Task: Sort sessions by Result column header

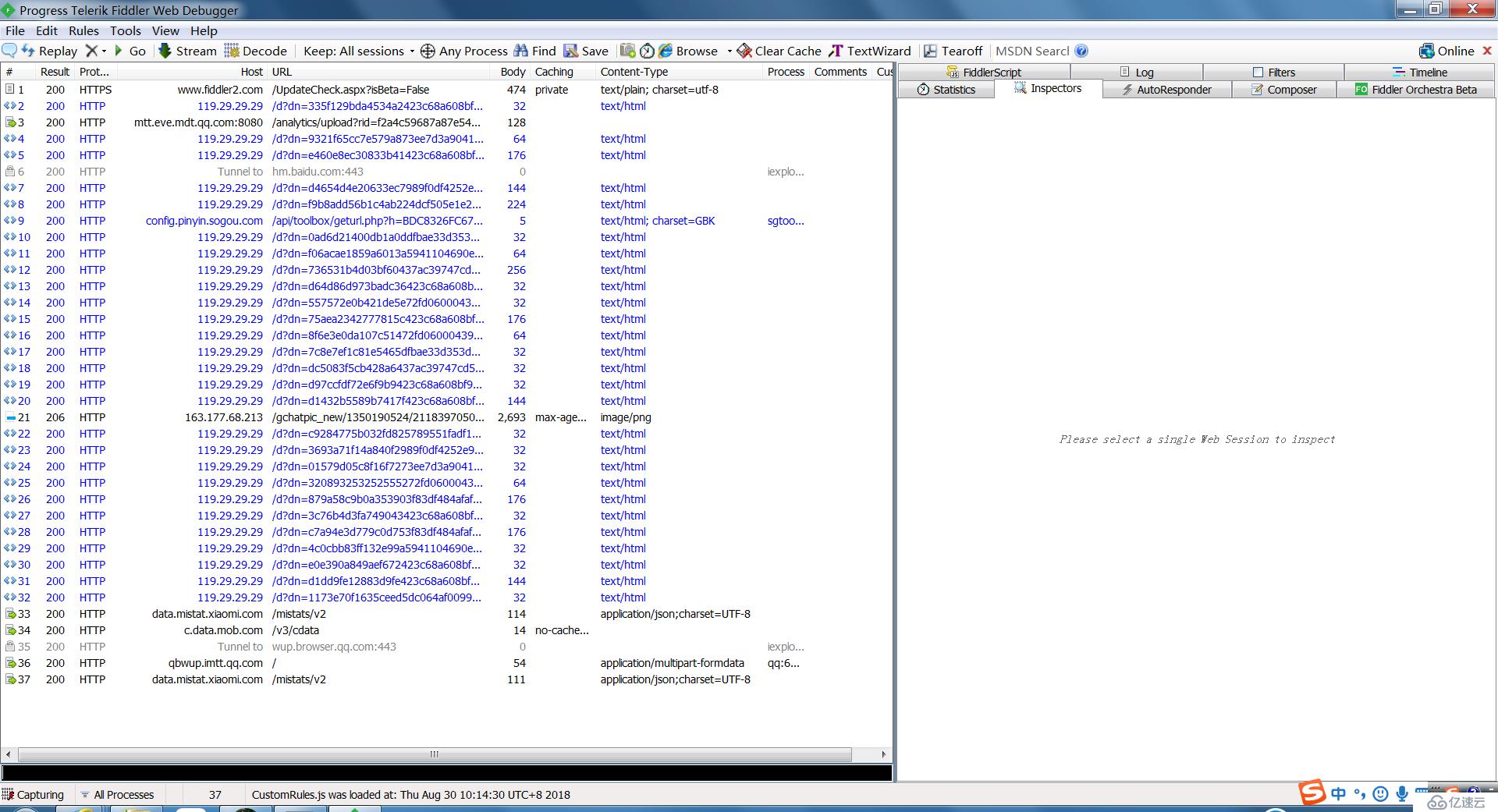Action: [55, 71]
